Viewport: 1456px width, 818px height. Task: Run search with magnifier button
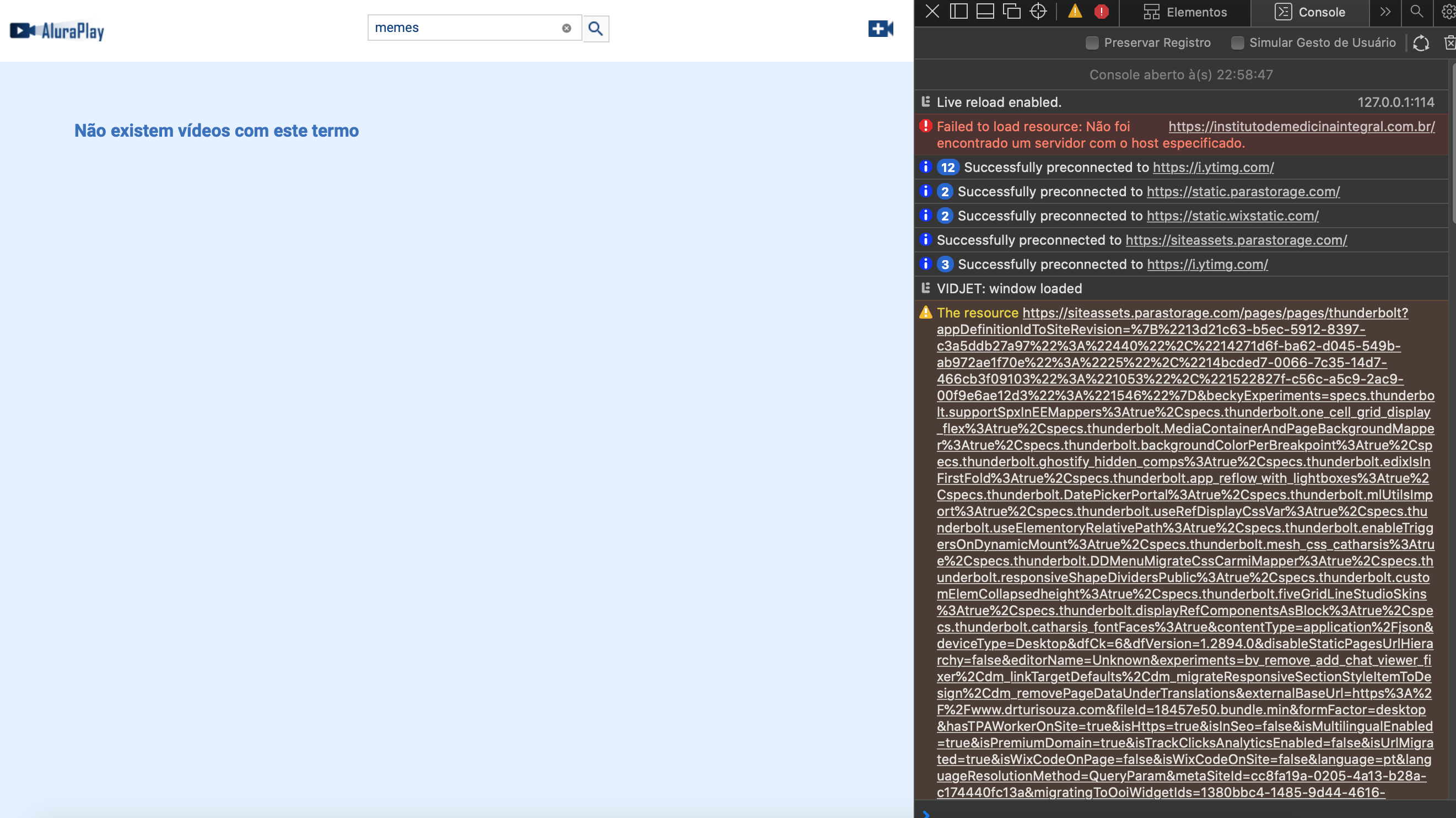(x=596, y=28)
